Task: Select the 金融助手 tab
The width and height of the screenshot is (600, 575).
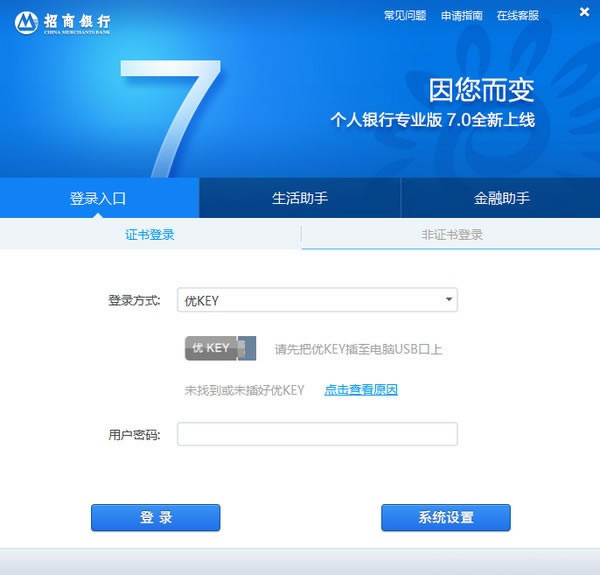Action: (501, 198)
